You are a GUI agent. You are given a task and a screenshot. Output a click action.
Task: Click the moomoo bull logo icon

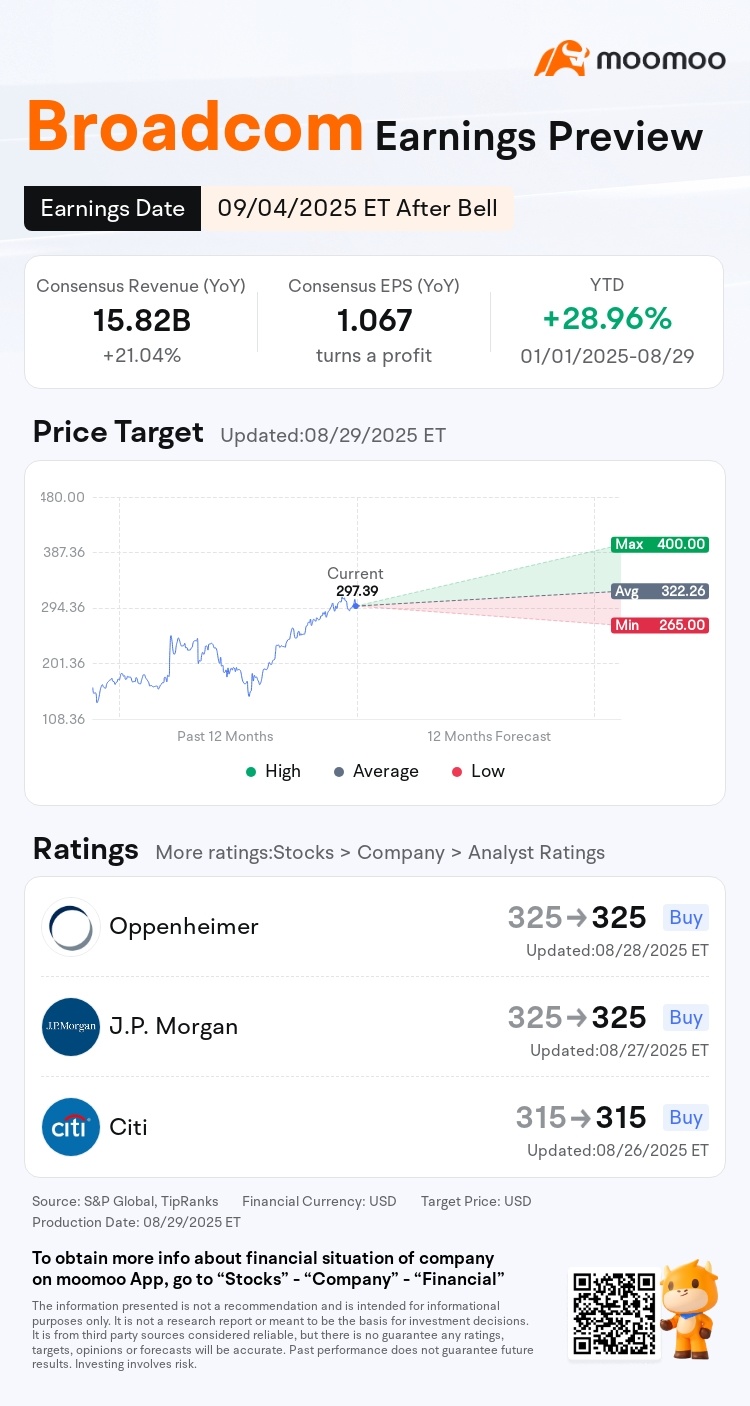pos(561,59)
